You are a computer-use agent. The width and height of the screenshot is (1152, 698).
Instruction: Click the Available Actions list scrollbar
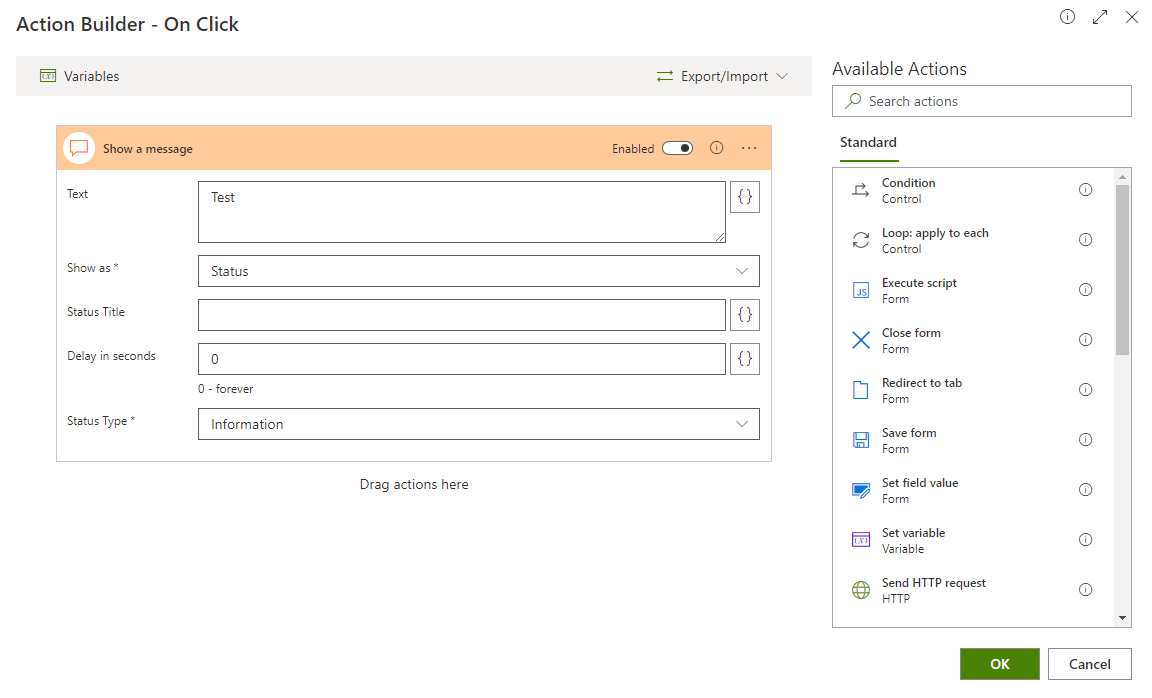point(1122,270)
